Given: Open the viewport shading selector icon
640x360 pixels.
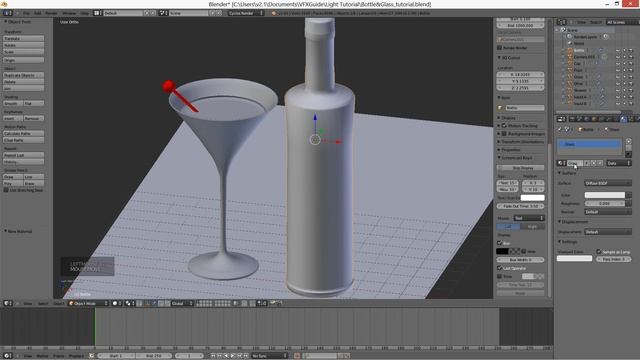Looking at the screenshot, I should [116, 303].
